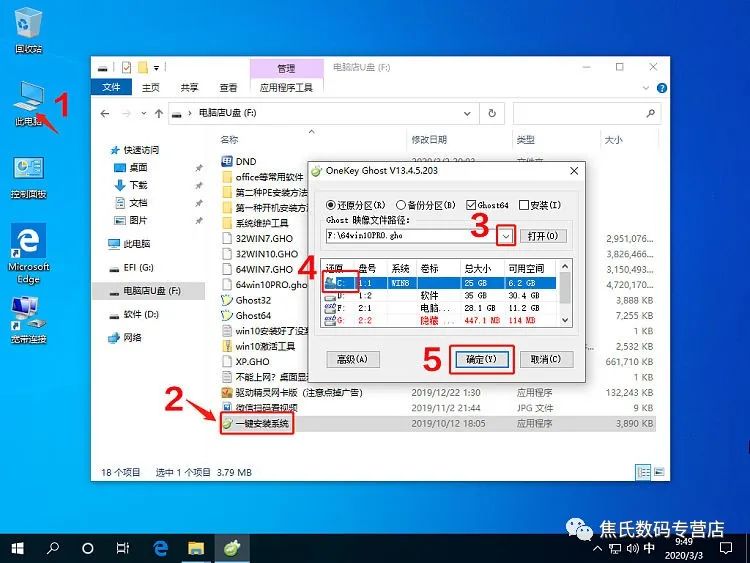This screenshot has height=563, width=750.
Task: Click the Advanced (A) button
Action: coord(353,359)
